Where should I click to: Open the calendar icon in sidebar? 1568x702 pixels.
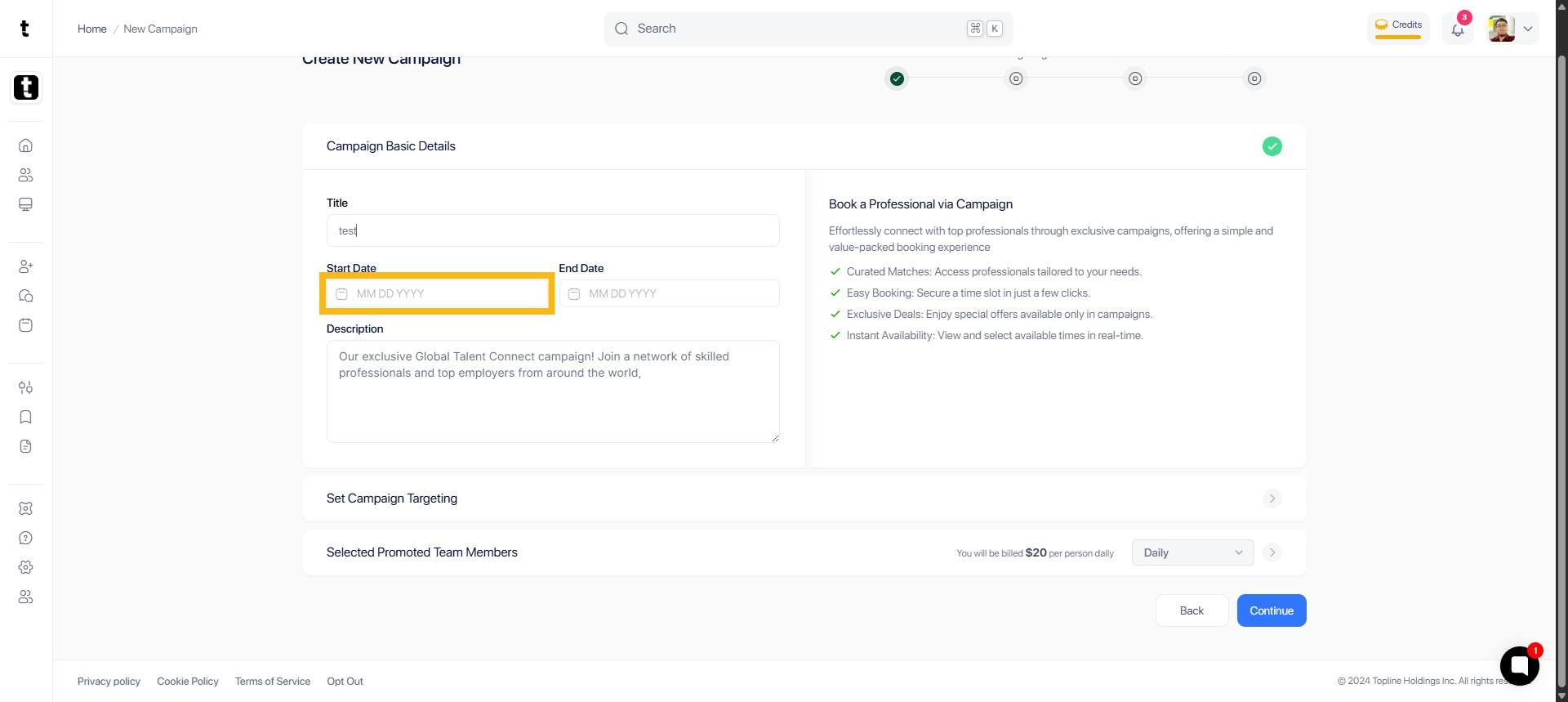pyautogui.click(x=25, y=325)
